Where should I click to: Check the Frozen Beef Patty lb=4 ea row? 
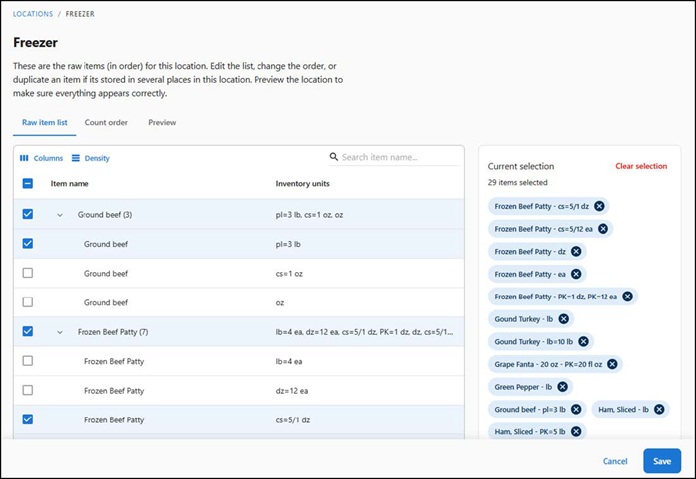28,361
